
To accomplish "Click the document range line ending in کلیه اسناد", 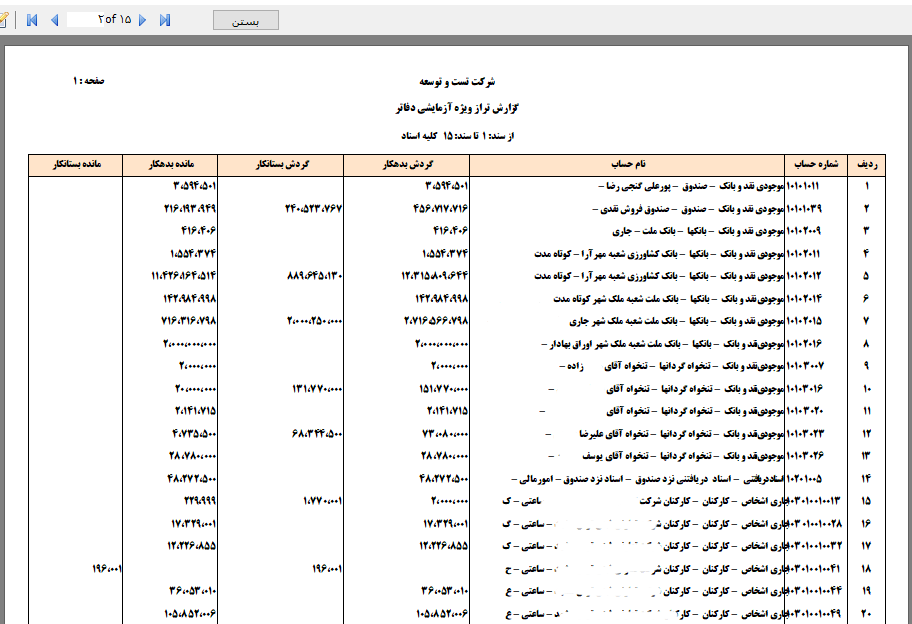I will click(457, 136).
